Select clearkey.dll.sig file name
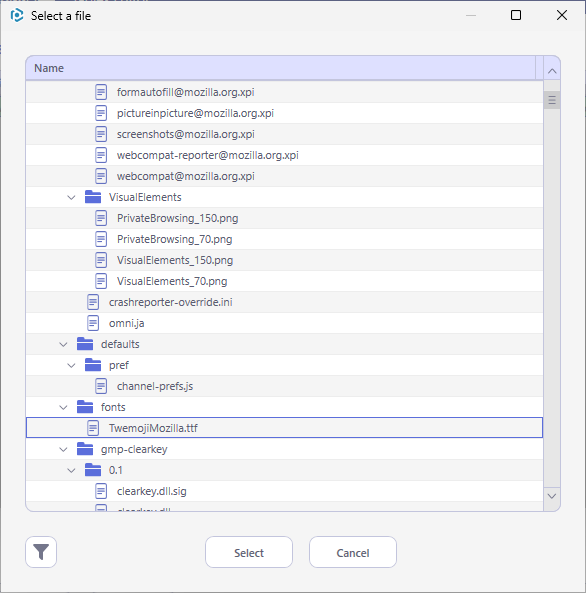586x593 pixels. [x=151, y=491]
